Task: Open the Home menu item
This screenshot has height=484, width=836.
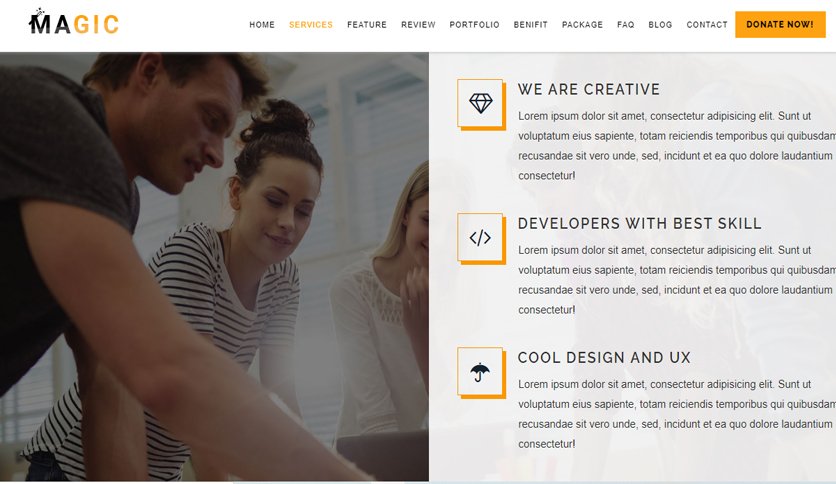Action: click(x=262, y=25)
